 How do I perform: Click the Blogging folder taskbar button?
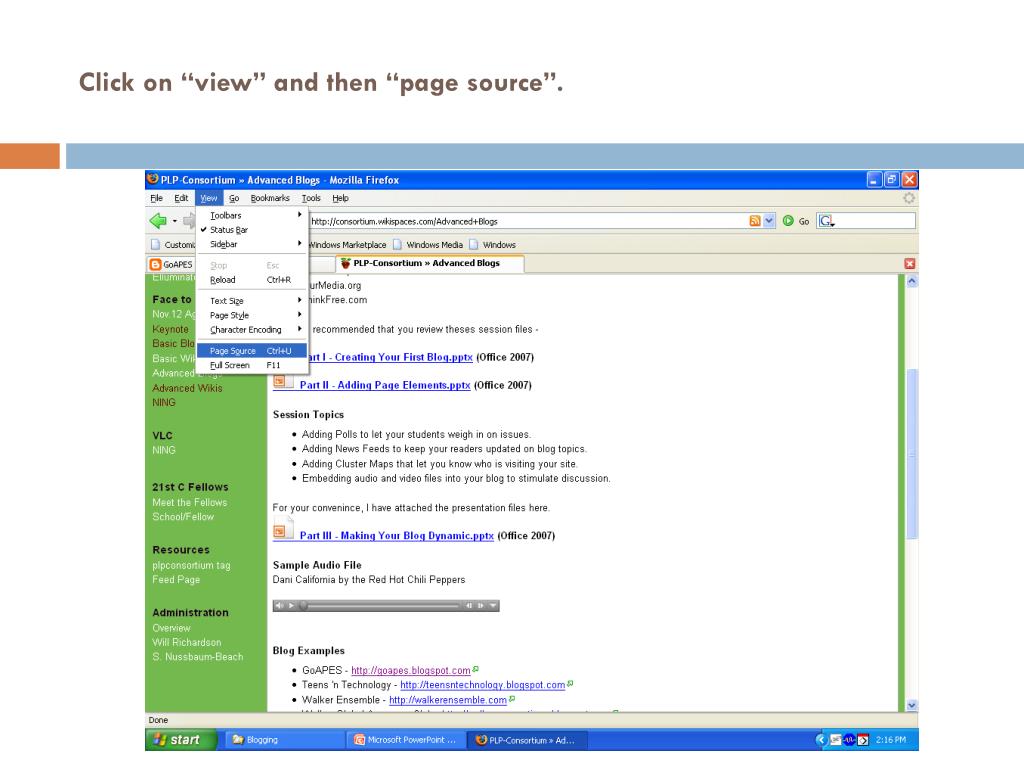coord(286,740)
